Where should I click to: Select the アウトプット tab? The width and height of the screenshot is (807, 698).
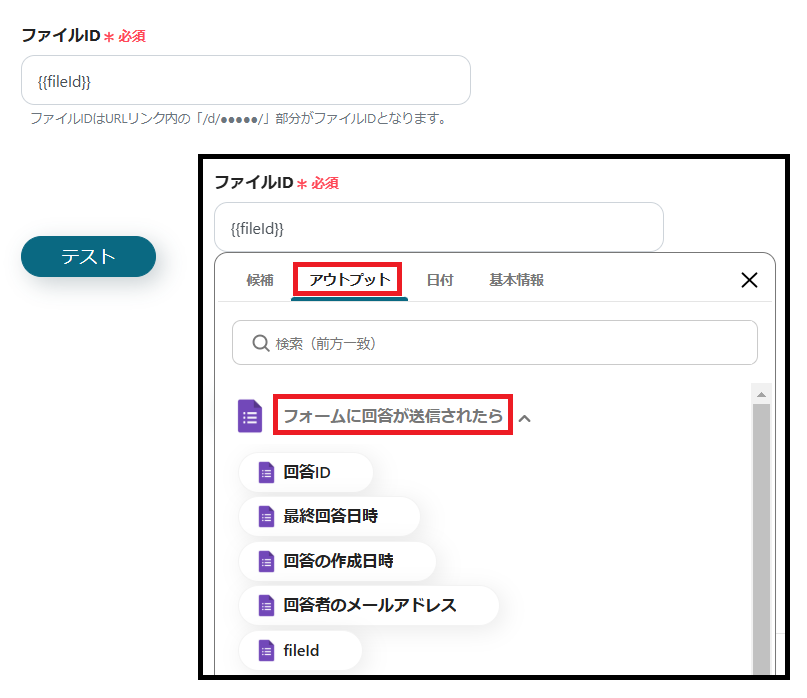coord(349,280)
